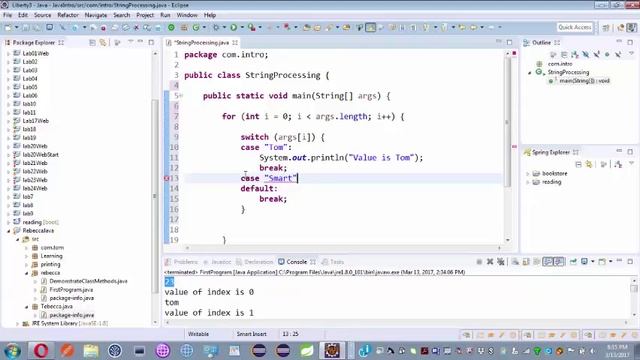This screenshot has width=640, height=360.
Task: Open the Debug button dropdown arrow
Action: (x=224, y=27)
